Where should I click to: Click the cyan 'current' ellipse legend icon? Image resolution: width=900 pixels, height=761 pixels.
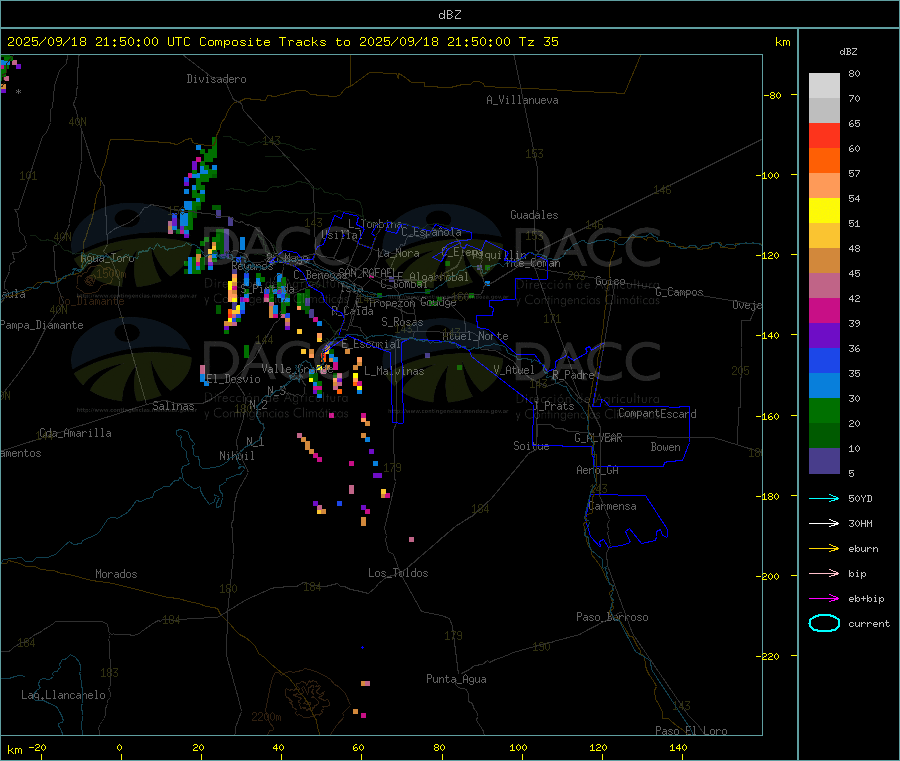coord(824,623)
